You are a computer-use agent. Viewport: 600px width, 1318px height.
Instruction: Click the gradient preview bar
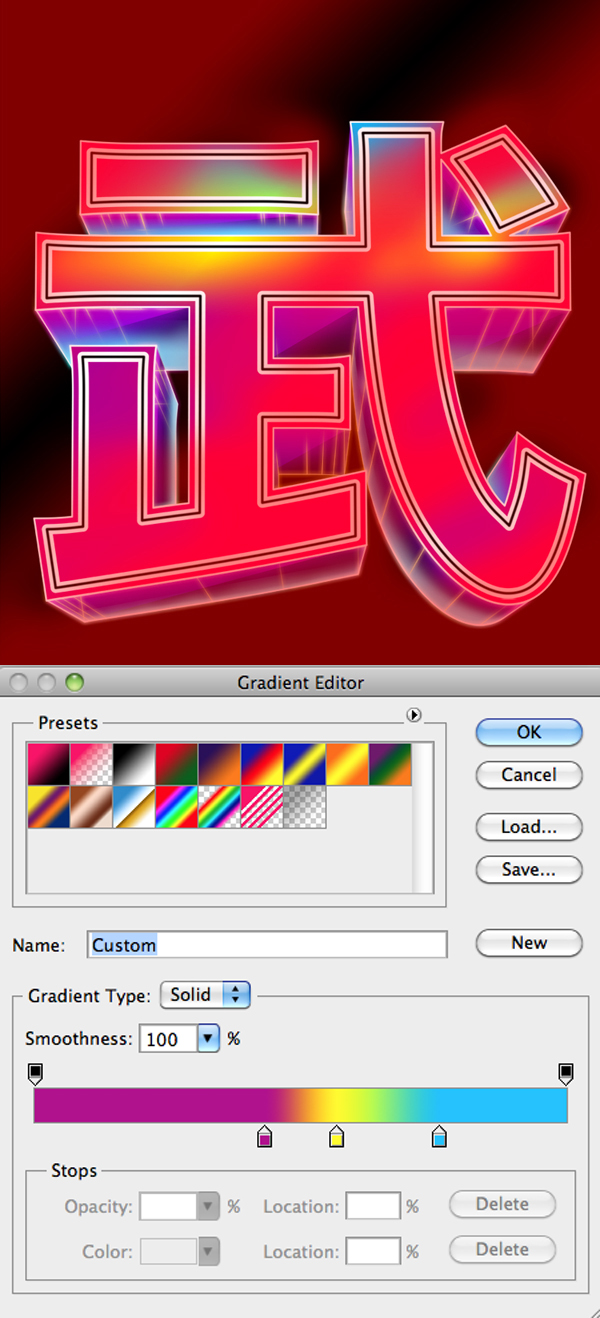(x=301, y=1105)
